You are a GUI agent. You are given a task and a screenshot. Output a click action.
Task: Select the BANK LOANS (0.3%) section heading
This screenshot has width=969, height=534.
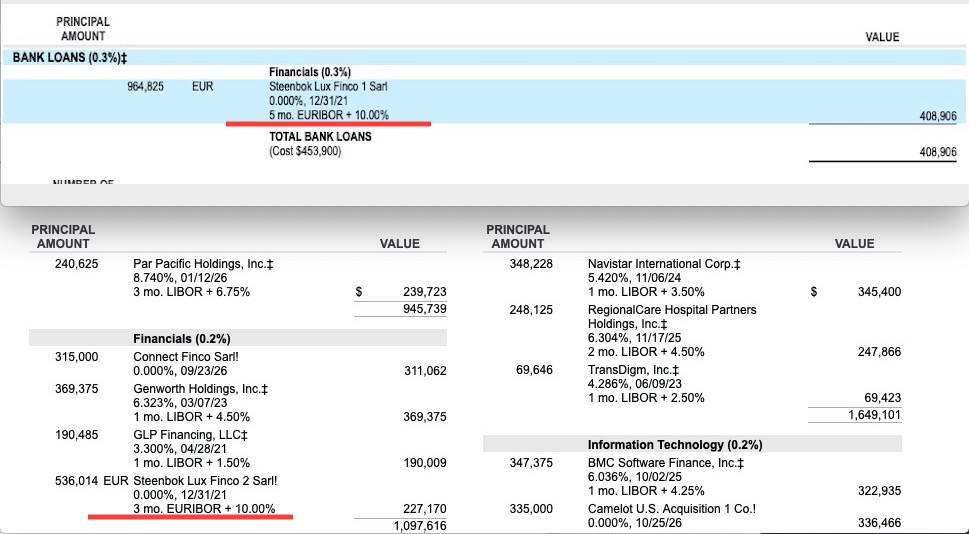[x=70, y=58]
